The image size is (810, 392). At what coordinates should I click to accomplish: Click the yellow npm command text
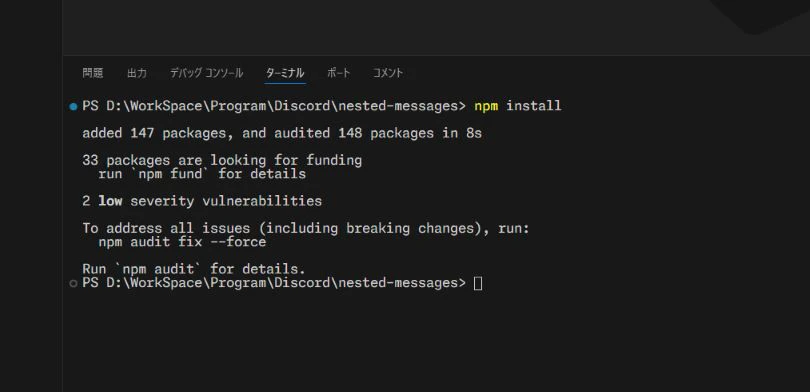point(486,106)
